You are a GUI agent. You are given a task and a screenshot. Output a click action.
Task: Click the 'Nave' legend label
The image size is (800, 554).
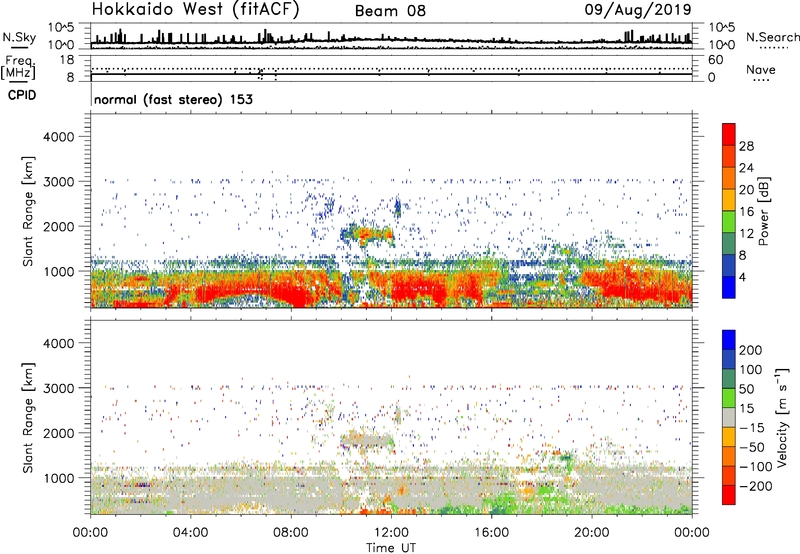pos(760,69)
